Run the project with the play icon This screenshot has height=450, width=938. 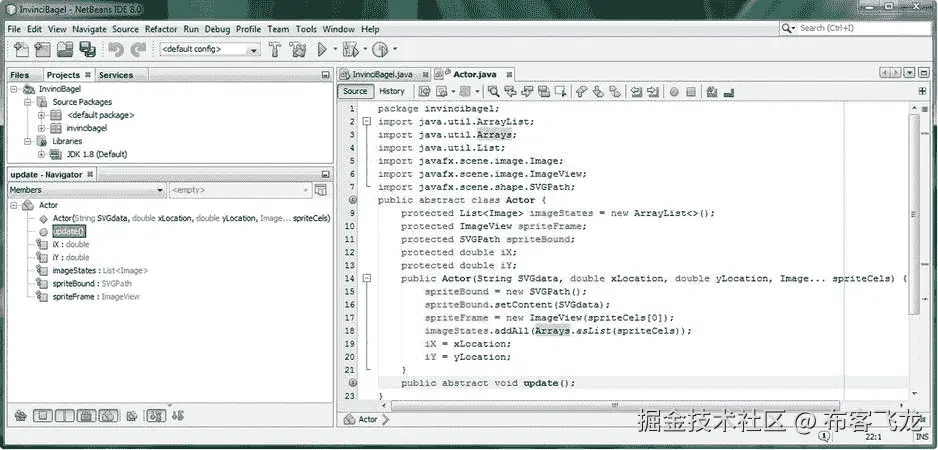[322, 50]
